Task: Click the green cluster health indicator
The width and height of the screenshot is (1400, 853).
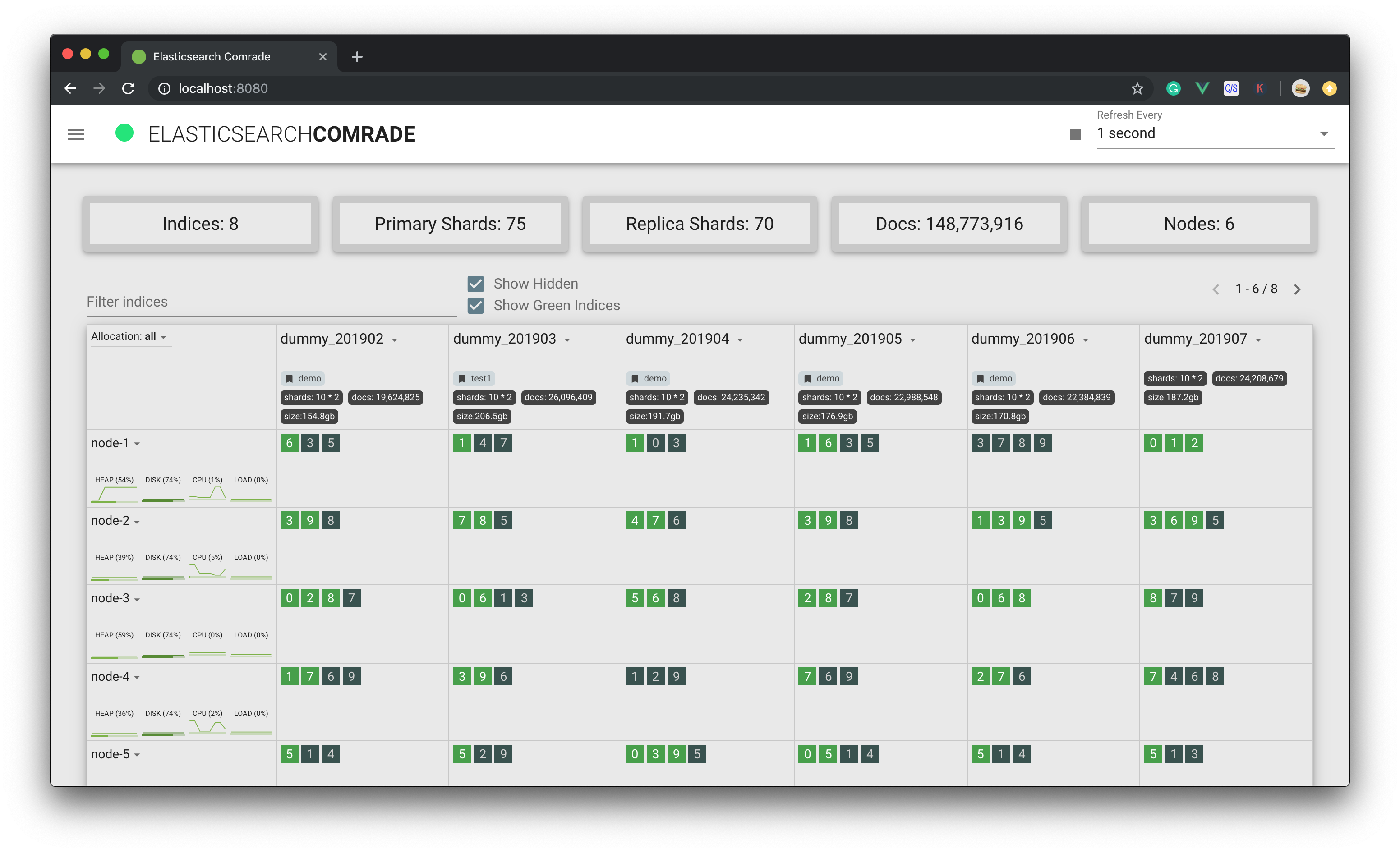Action: point(124,133)
